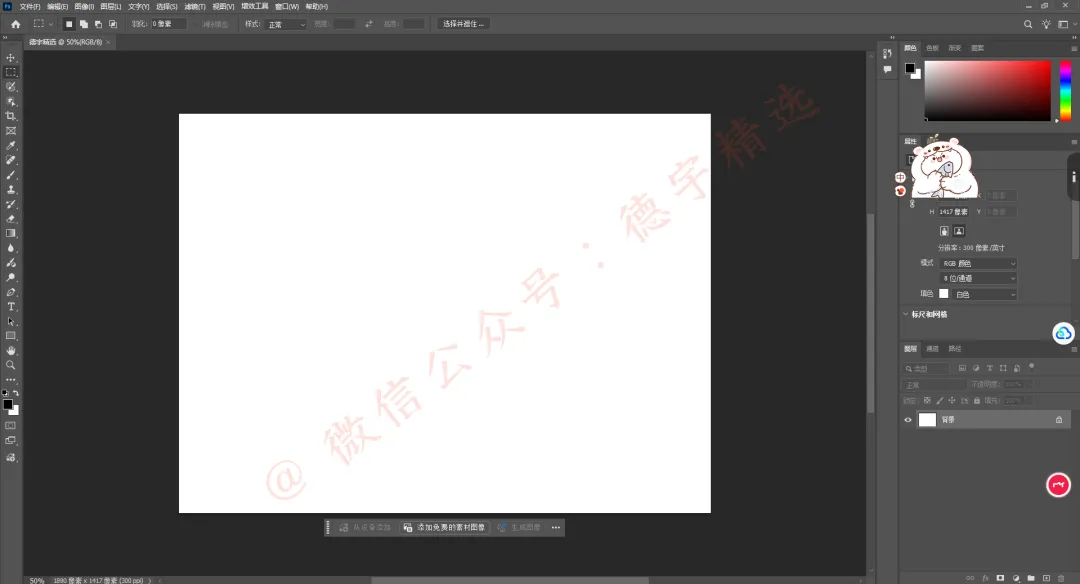Select the Move tool

click(x=11, y=58)
